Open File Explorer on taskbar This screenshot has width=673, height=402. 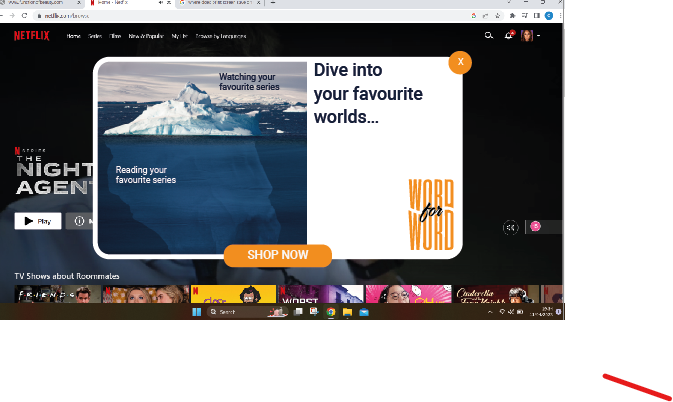[x=347, y=312]
